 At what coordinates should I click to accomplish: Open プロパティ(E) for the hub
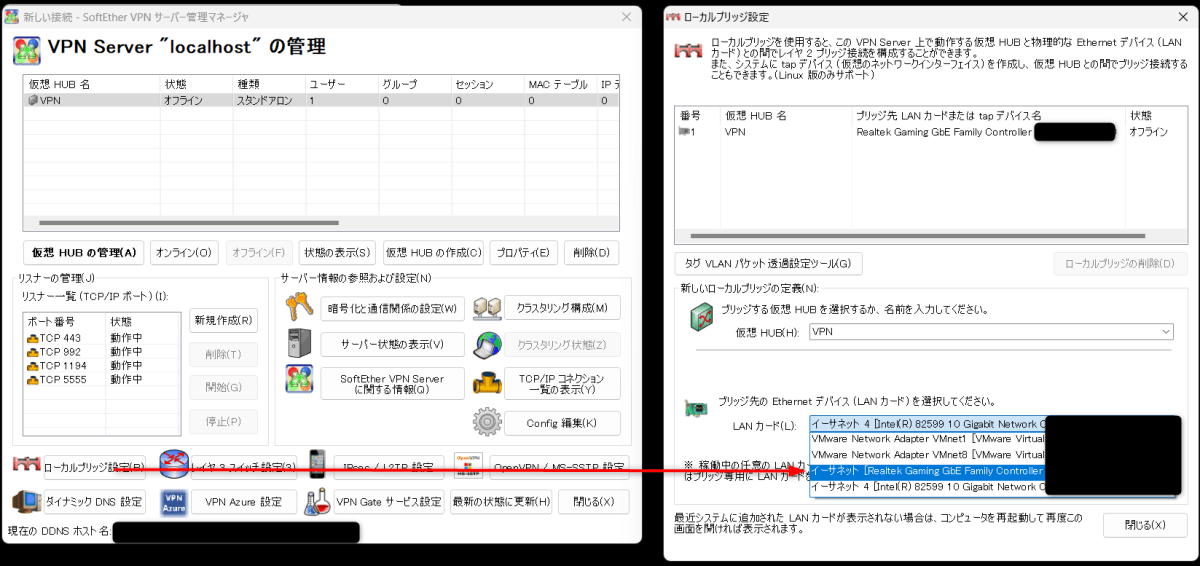525,253
